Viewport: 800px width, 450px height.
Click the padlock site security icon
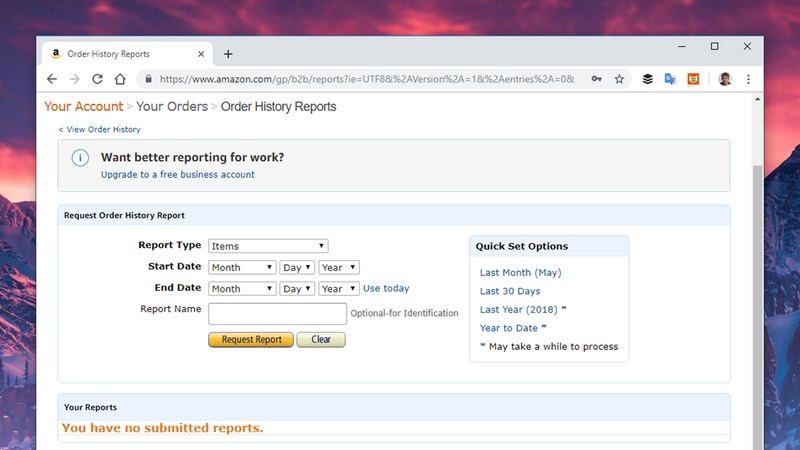148,79
